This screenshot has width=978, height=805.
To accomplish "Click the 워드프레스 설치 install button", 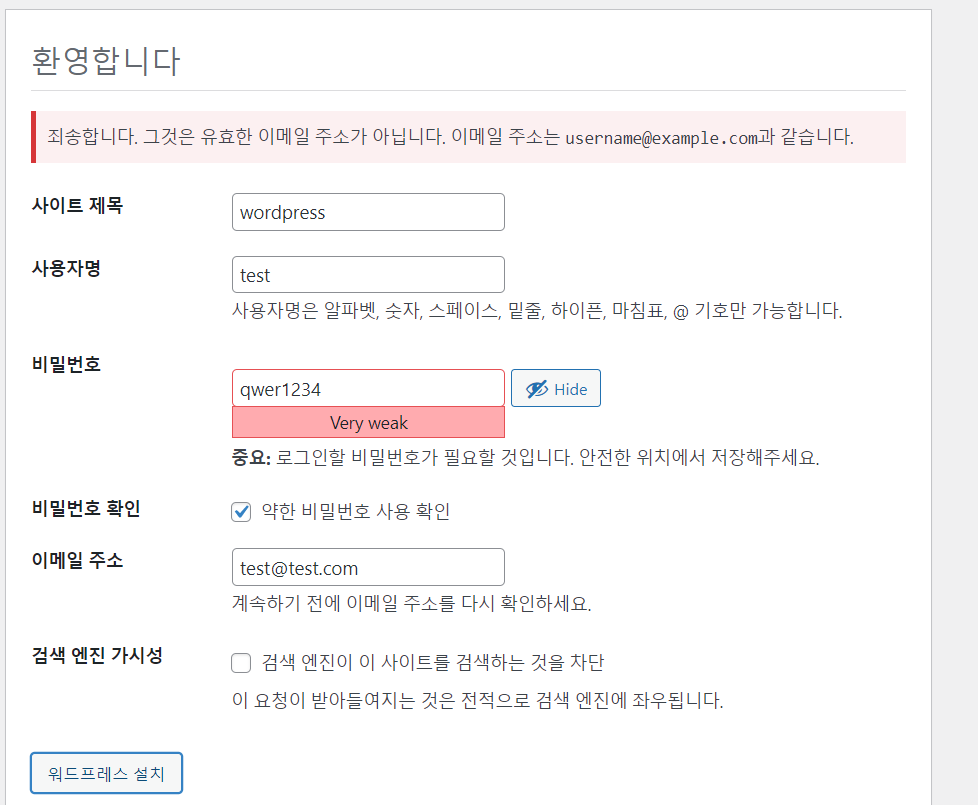I will (107, 773).
